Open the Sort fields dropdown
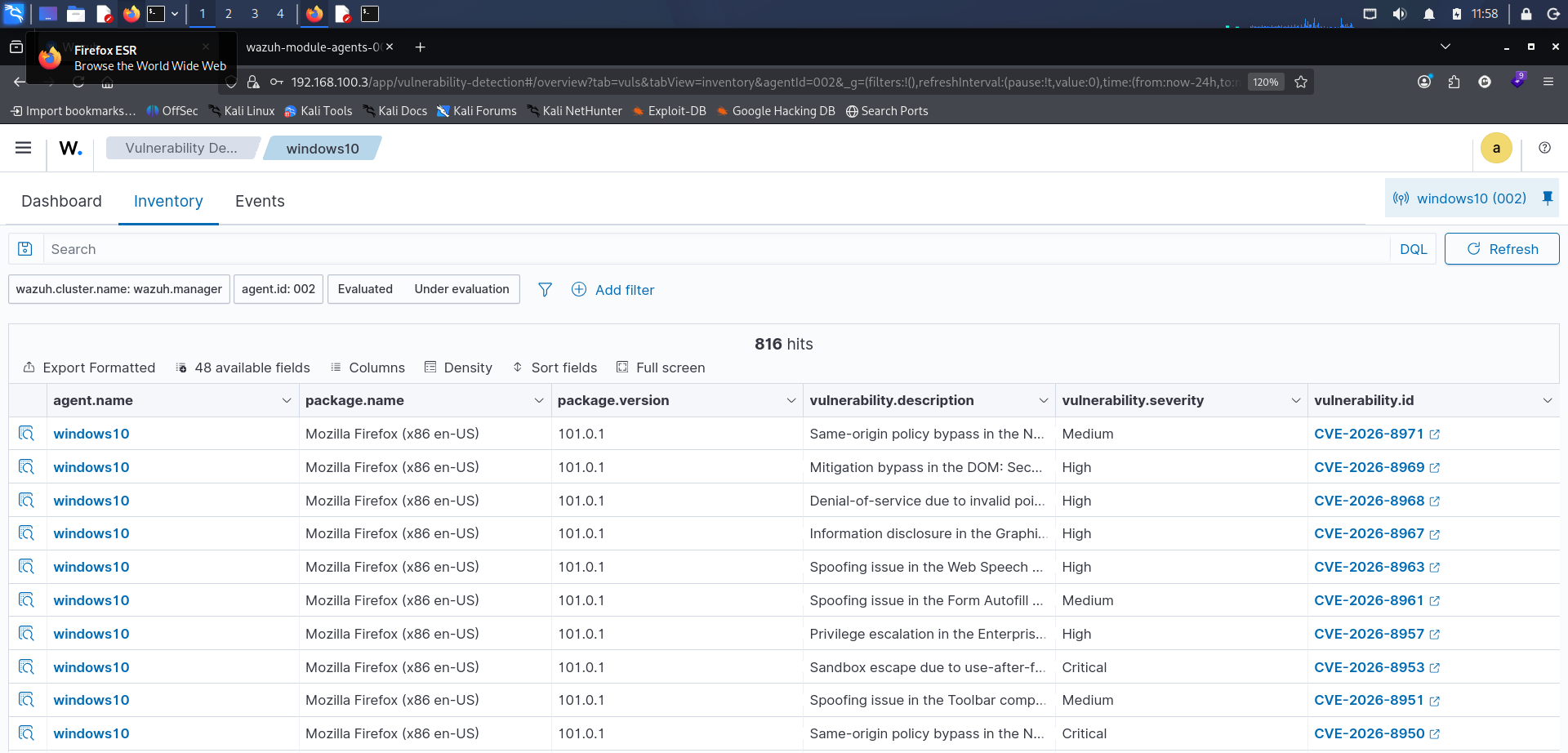1568x753 pixels. point(555,368)
